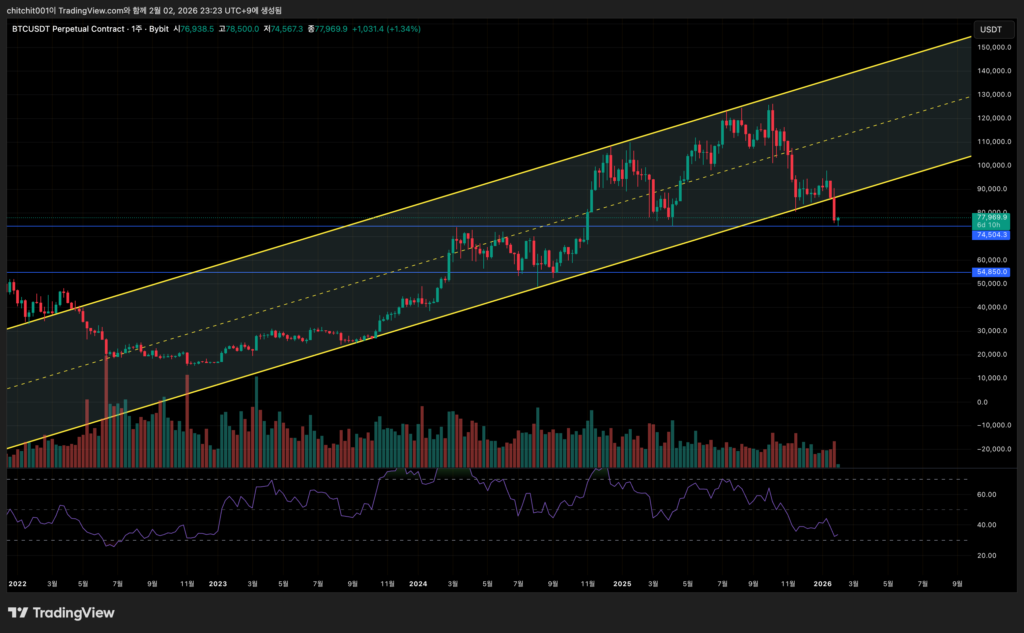Screen dimensions: 1024x633
Task: Select the blue 74,504.3 price label
Action: [x=990, y=235]
